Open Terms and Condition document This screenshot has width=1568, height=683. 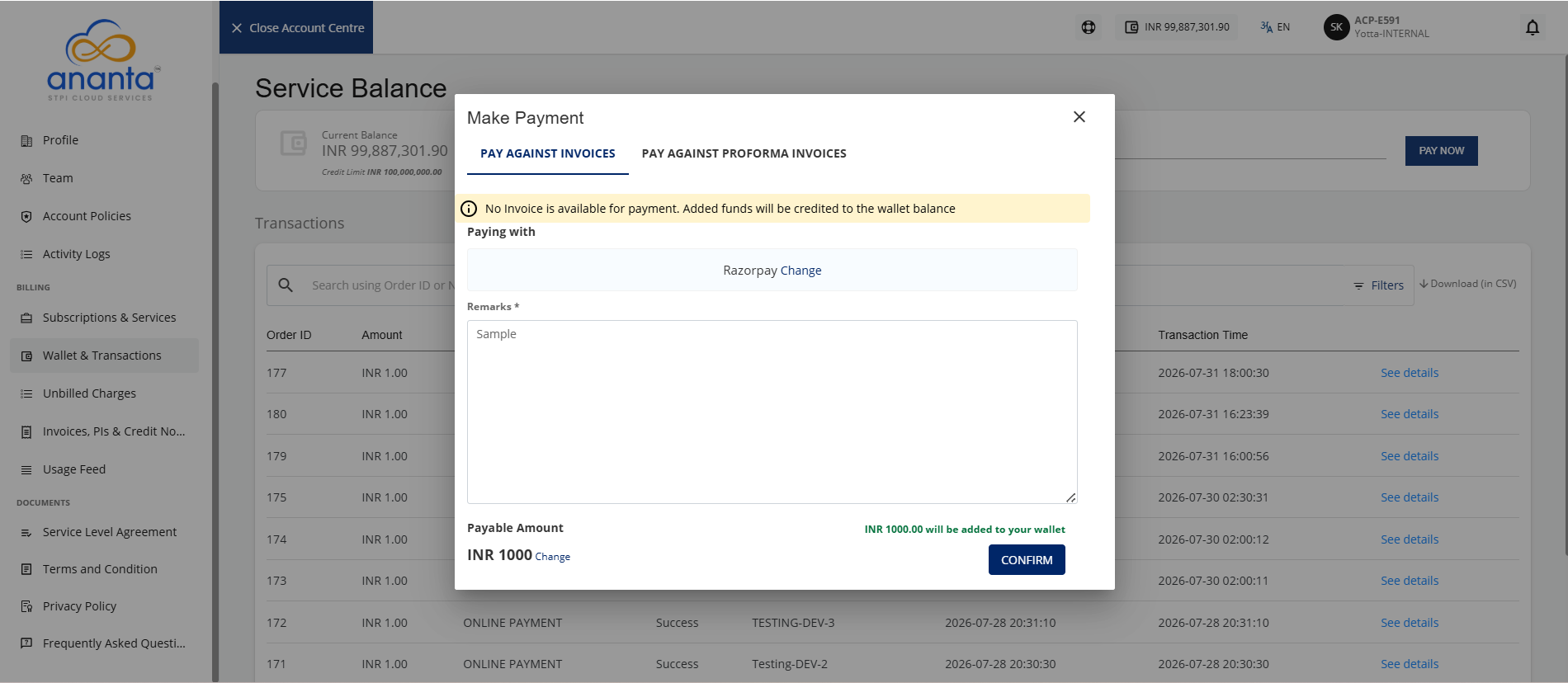coord(104,569)
